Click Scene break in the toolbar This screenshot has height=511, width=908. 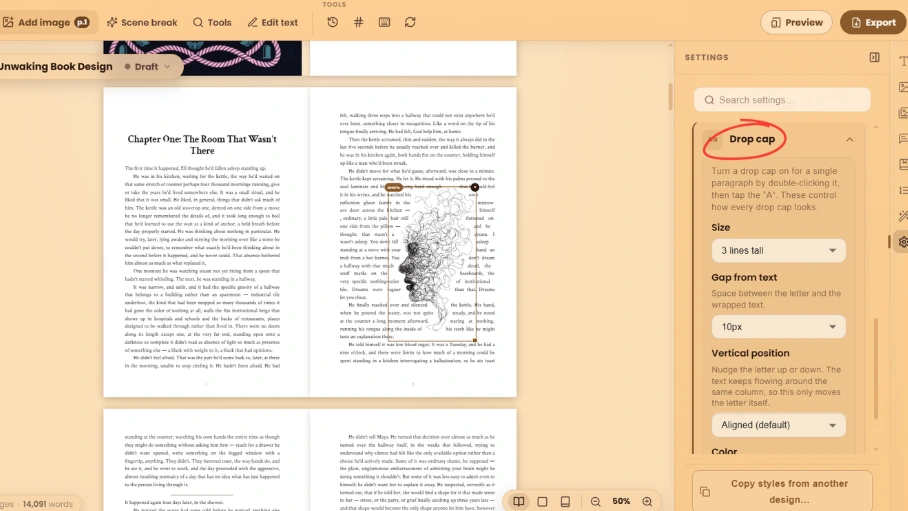coord(142,23)
